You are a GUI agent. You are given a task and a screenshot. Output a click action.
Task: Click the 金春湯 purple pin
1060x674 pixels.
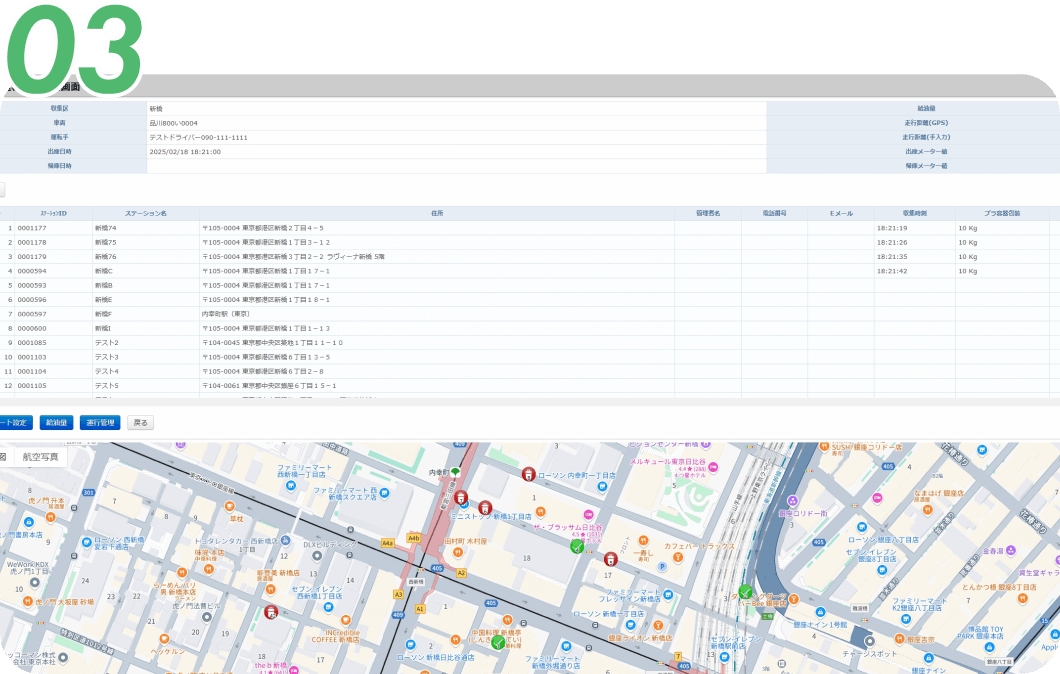[1011, 550]
